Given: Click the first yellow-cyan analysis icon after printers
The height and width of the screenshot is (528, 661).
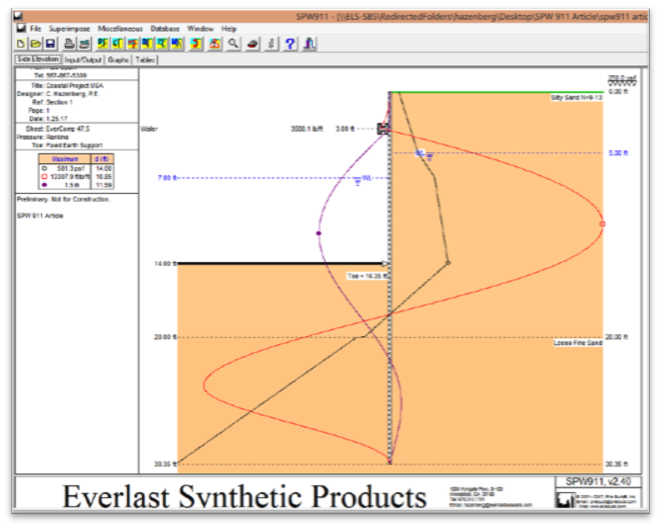Looking at the screenshot, I should [102, 44].
